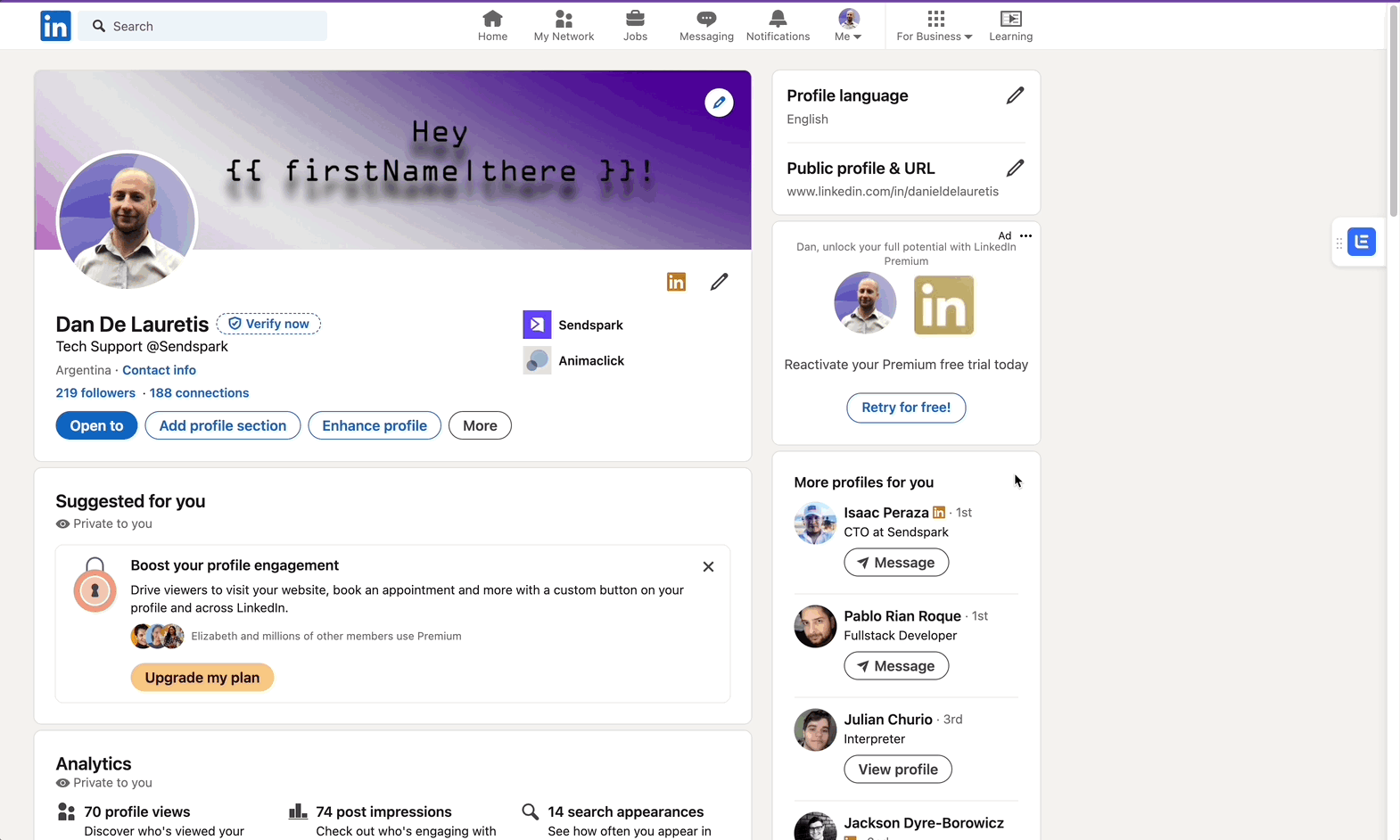The width and height of the screenshot is (1400, 840).
Task: Open Jackson Dyre-Borowicz's profile name
Action: [924, 823]
